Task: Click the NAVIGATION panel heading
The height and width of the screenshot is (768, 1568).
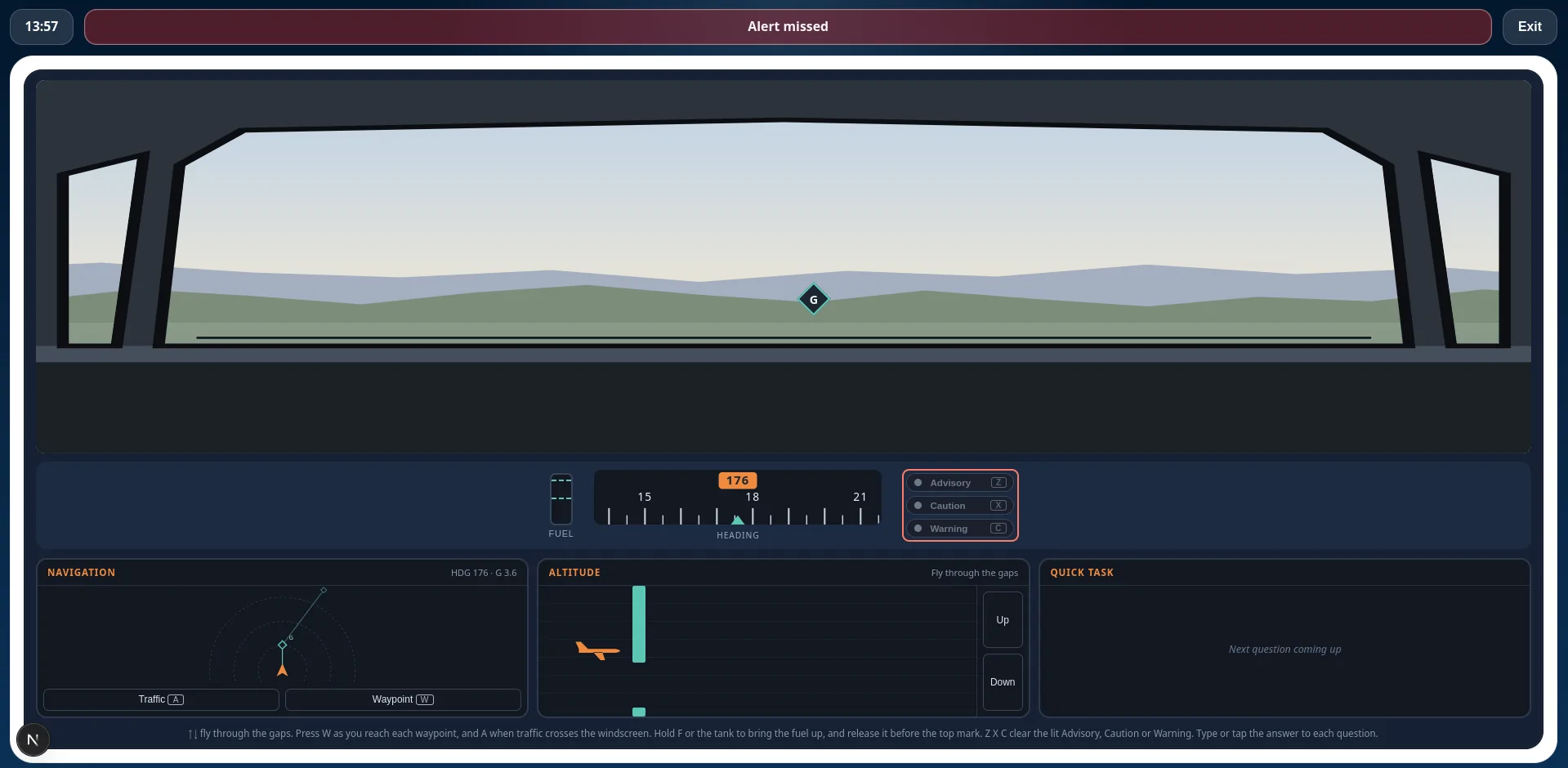Action: pyautogui.click(x=81, y=573)
